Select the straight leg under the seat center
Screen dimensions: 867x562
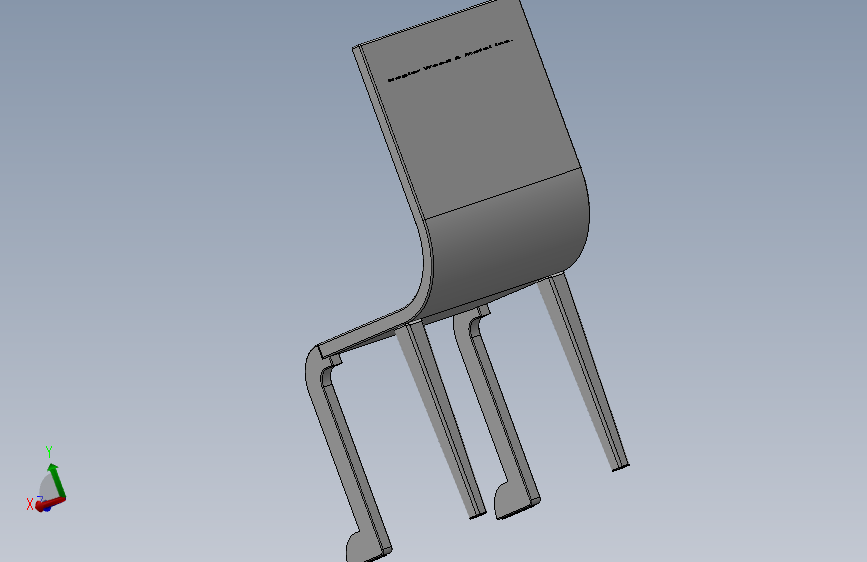(441, 419)
